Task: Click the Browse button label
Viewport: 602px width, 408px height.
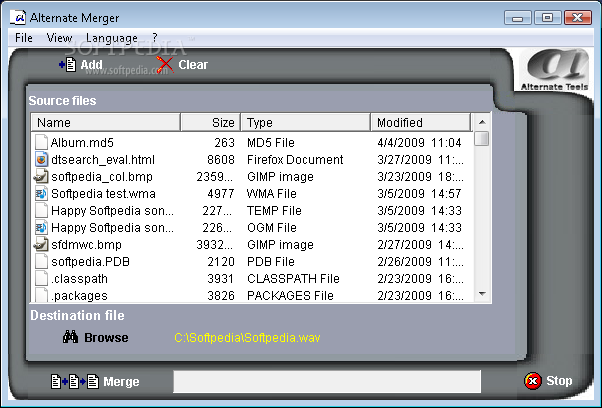Action: click(x=106, y=337)
